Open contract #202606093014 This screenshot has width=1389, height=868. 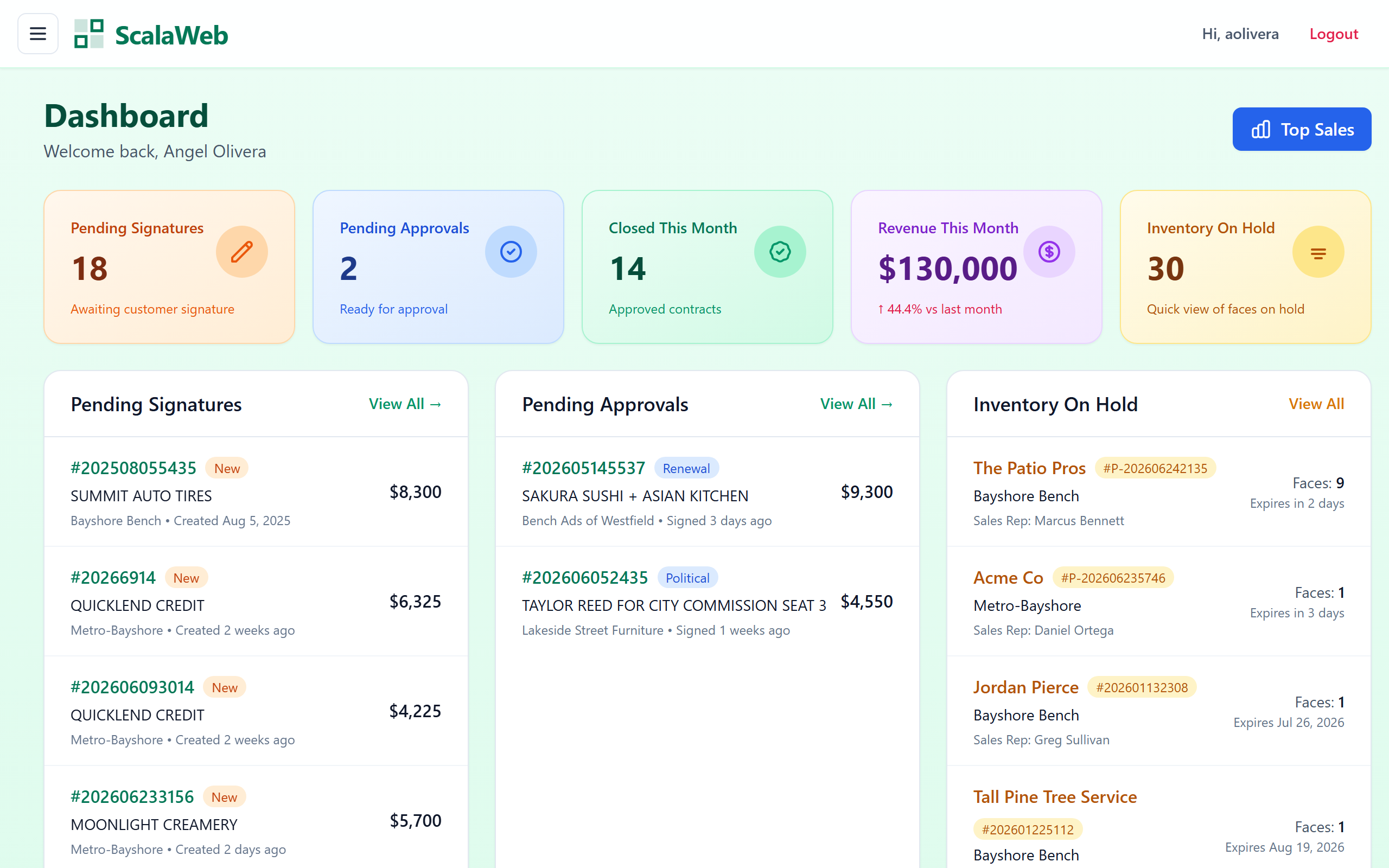click(132, 687)
